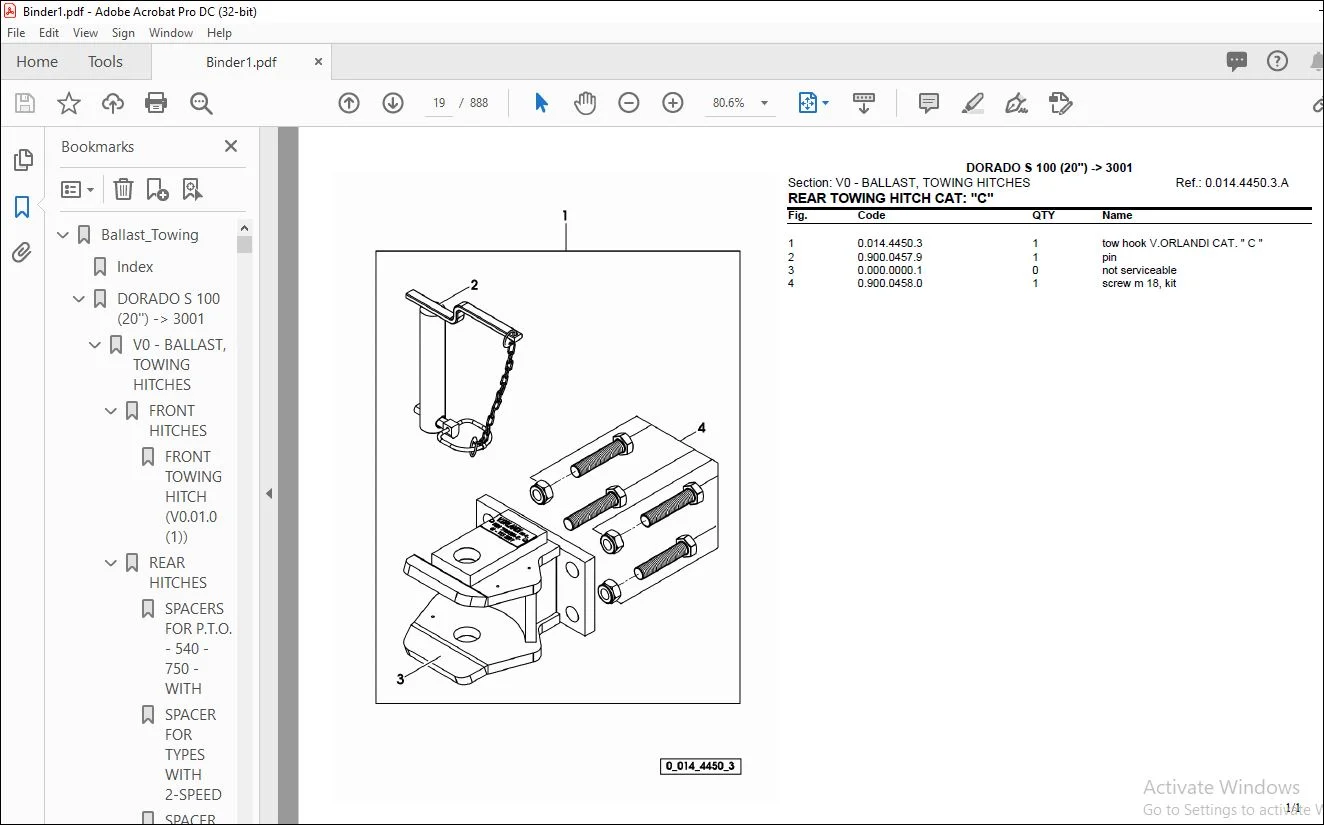
Task: Delete selected bookmark with trash icon
Action: tap(123, 189)
